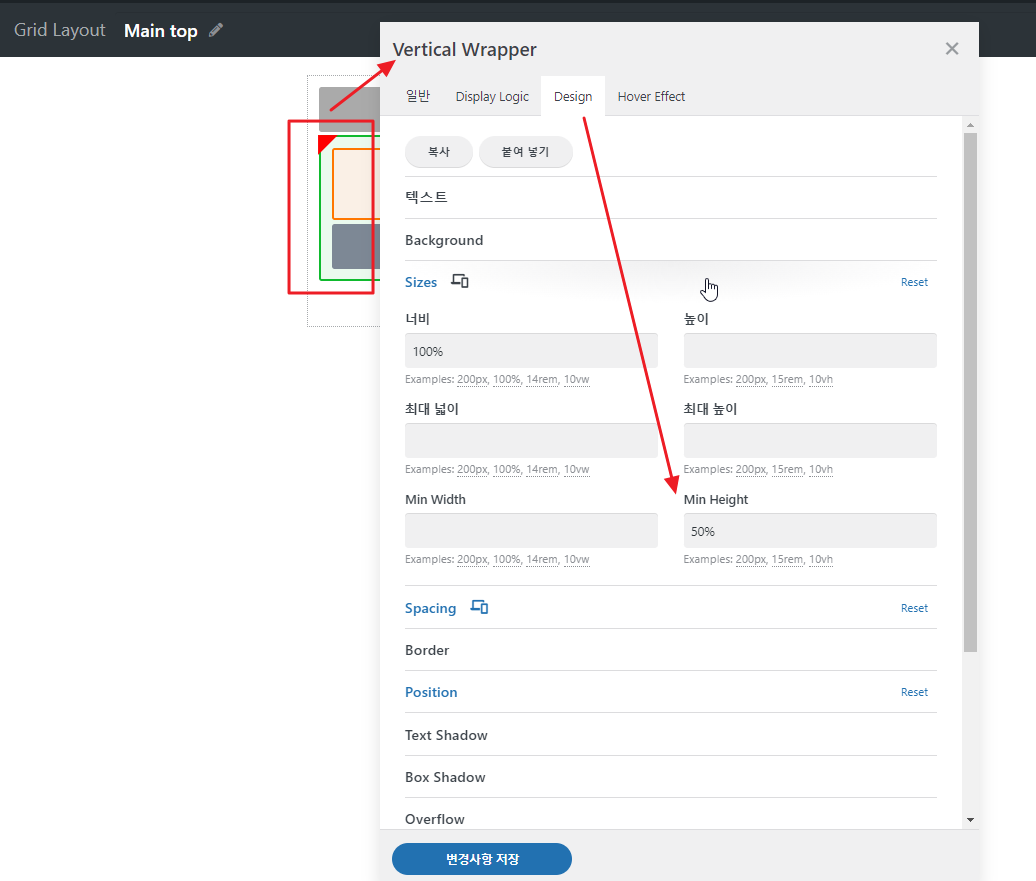
Task: Click the 최대 높이 input field
Action: click(810, 441)
